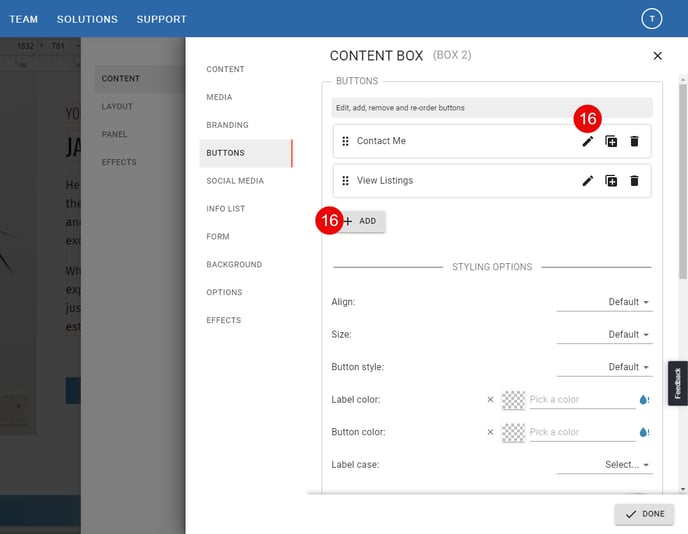The height and width of the screenshot is (534, 688).
Task: Select the Contact Me button row label
Action: 381,141
